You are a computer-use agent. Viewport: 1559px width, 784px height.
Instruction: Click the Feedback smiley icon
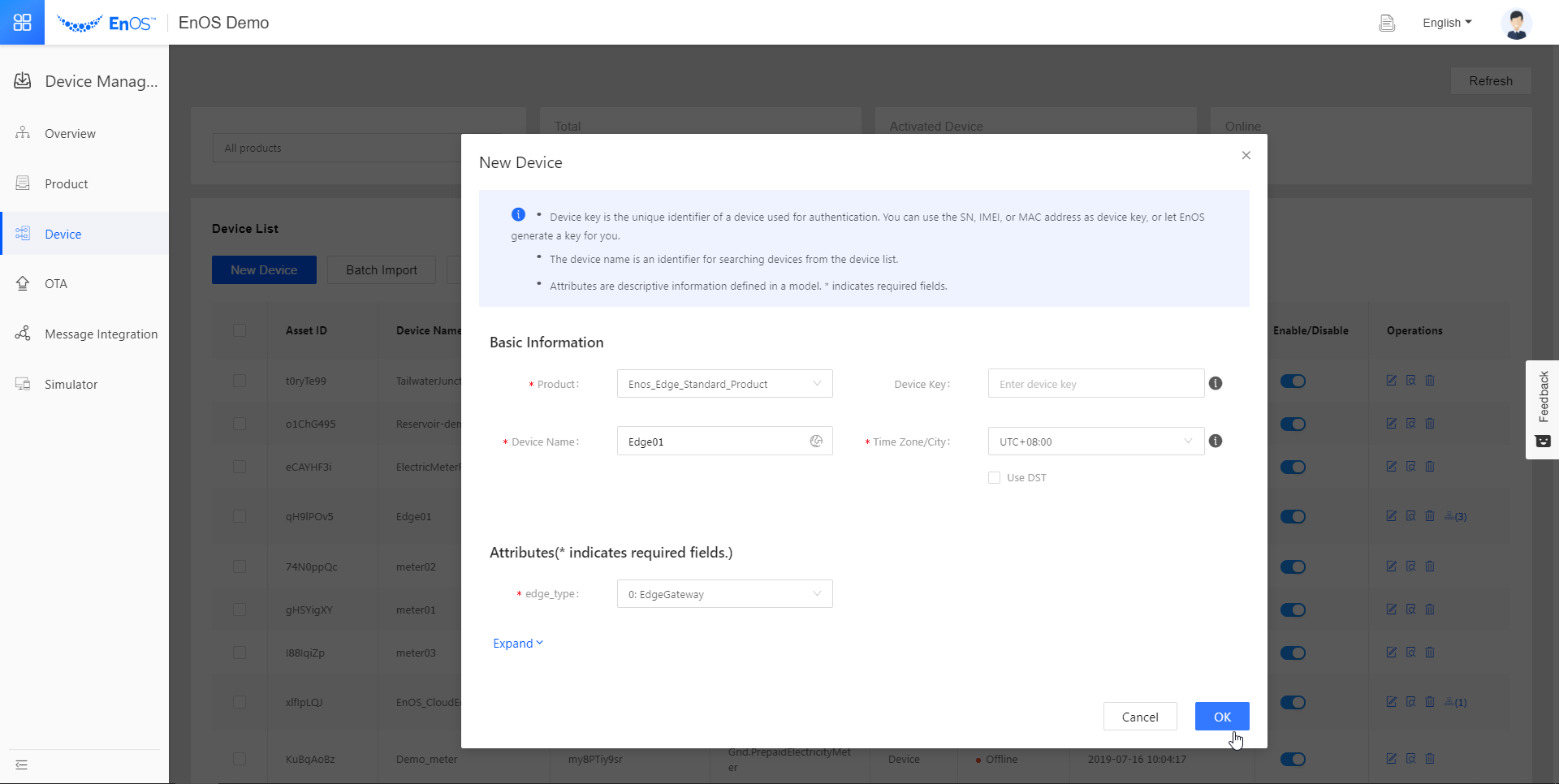click(x=1543, y=442)
